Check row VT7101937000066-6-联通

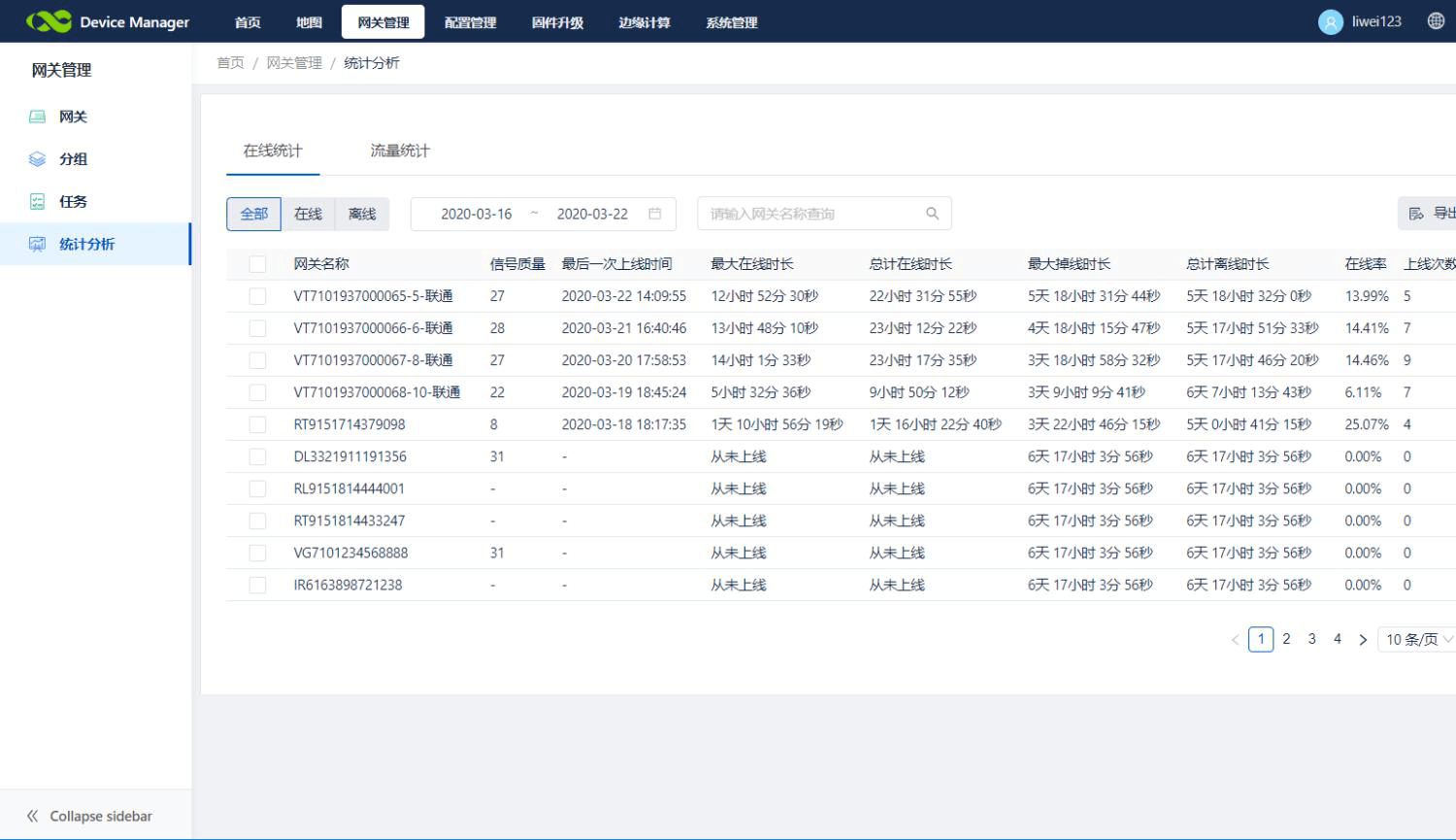point(257,328)
